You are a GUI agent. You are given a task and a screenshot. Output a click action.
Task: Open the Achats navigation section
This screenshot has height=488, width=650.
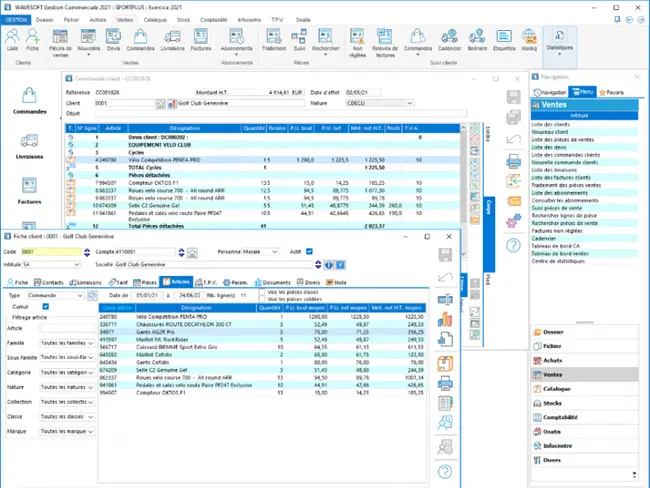click(585, 360)
